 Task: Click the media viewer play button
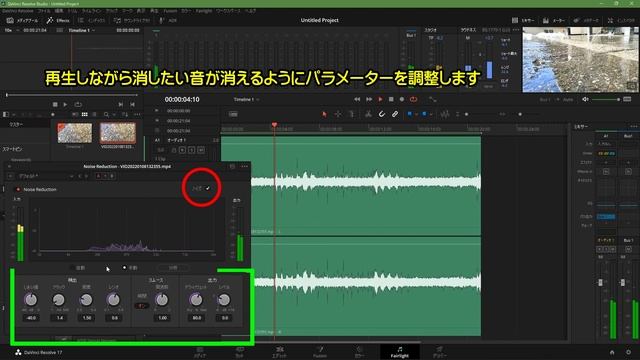point(65,104)
